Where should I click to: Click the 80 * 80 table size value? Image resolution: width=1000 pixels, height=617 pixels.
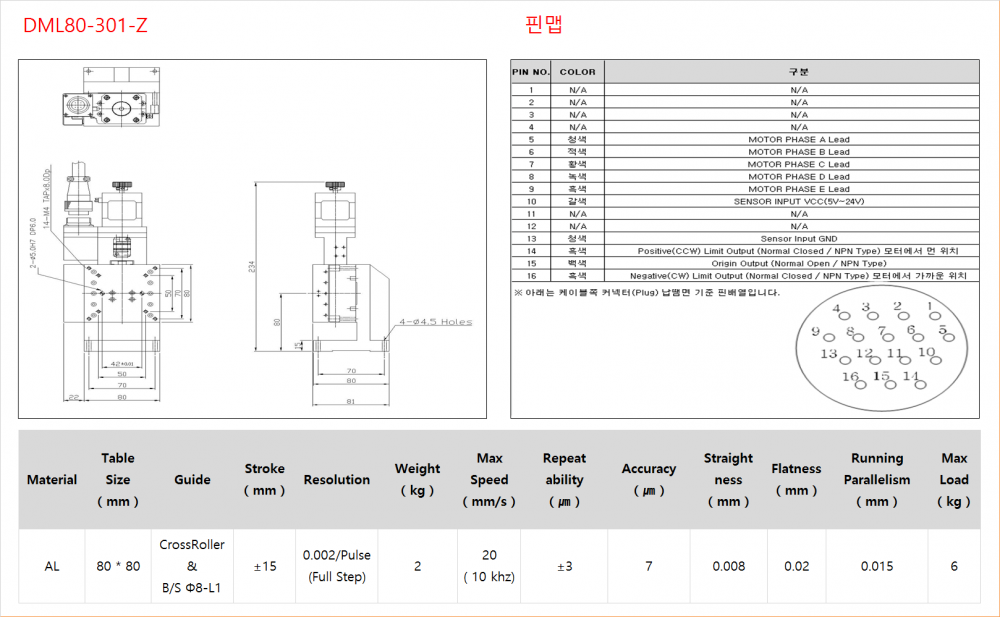118,566
